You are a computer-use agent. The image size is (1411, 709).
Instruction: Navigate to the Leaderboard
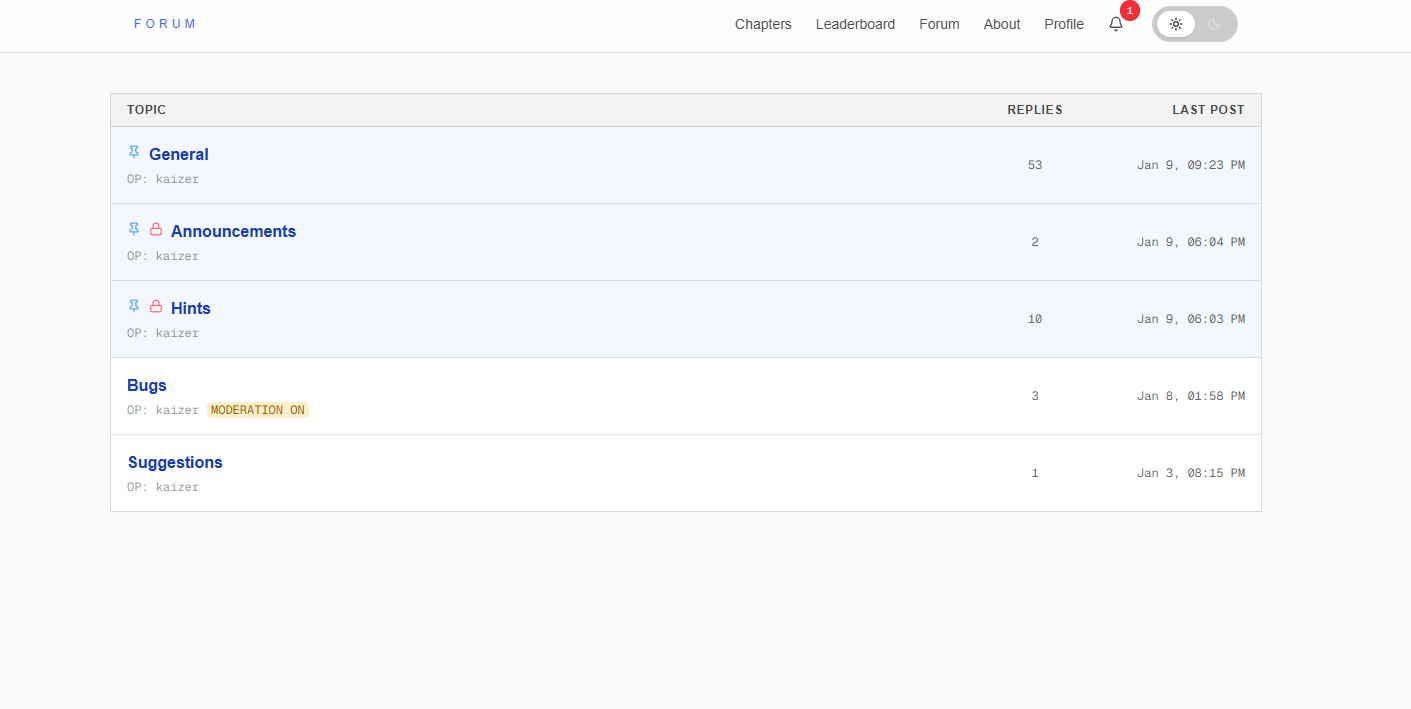coord(855,24)
